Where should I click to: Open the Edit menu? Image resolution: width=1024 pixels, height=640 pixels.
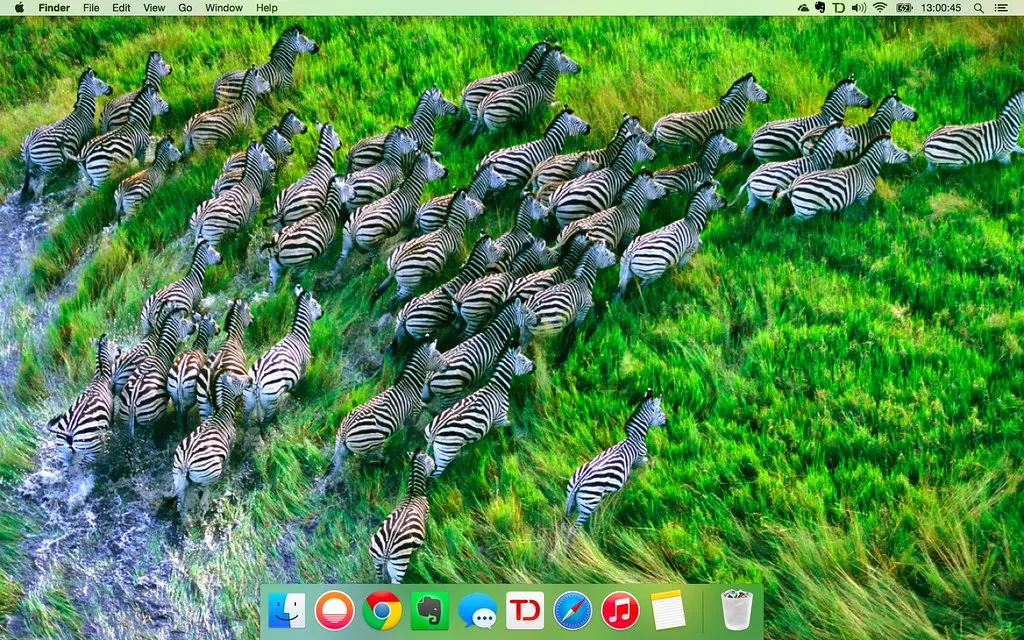pos(121,8)
